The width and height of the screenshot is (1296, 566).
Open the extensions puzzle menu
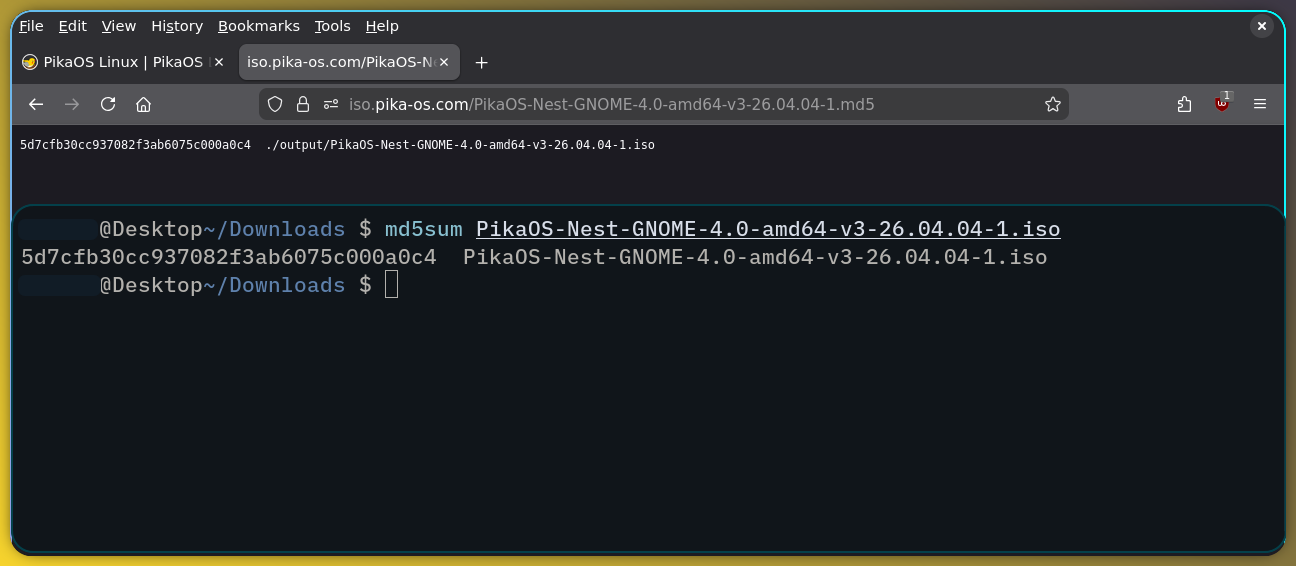tap(1184, 104)
